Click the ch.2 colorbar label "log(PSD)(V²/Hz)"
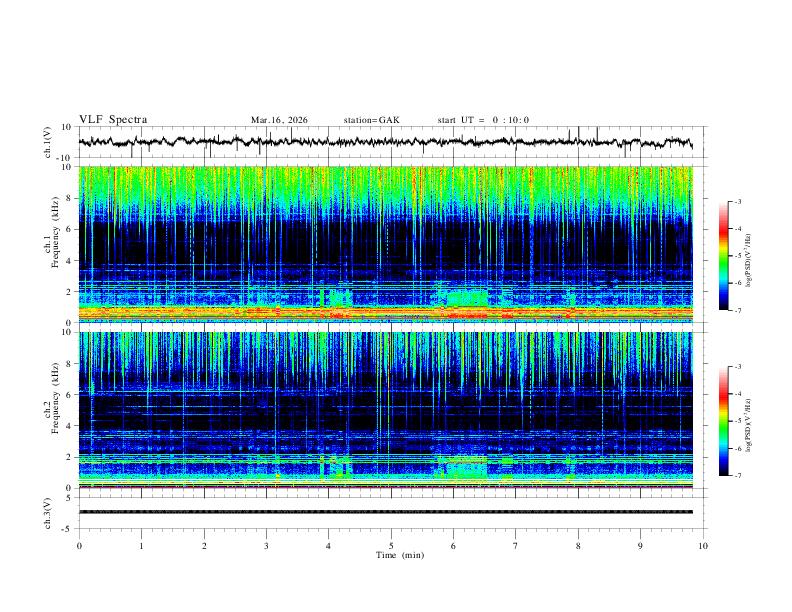 (749, 426)
